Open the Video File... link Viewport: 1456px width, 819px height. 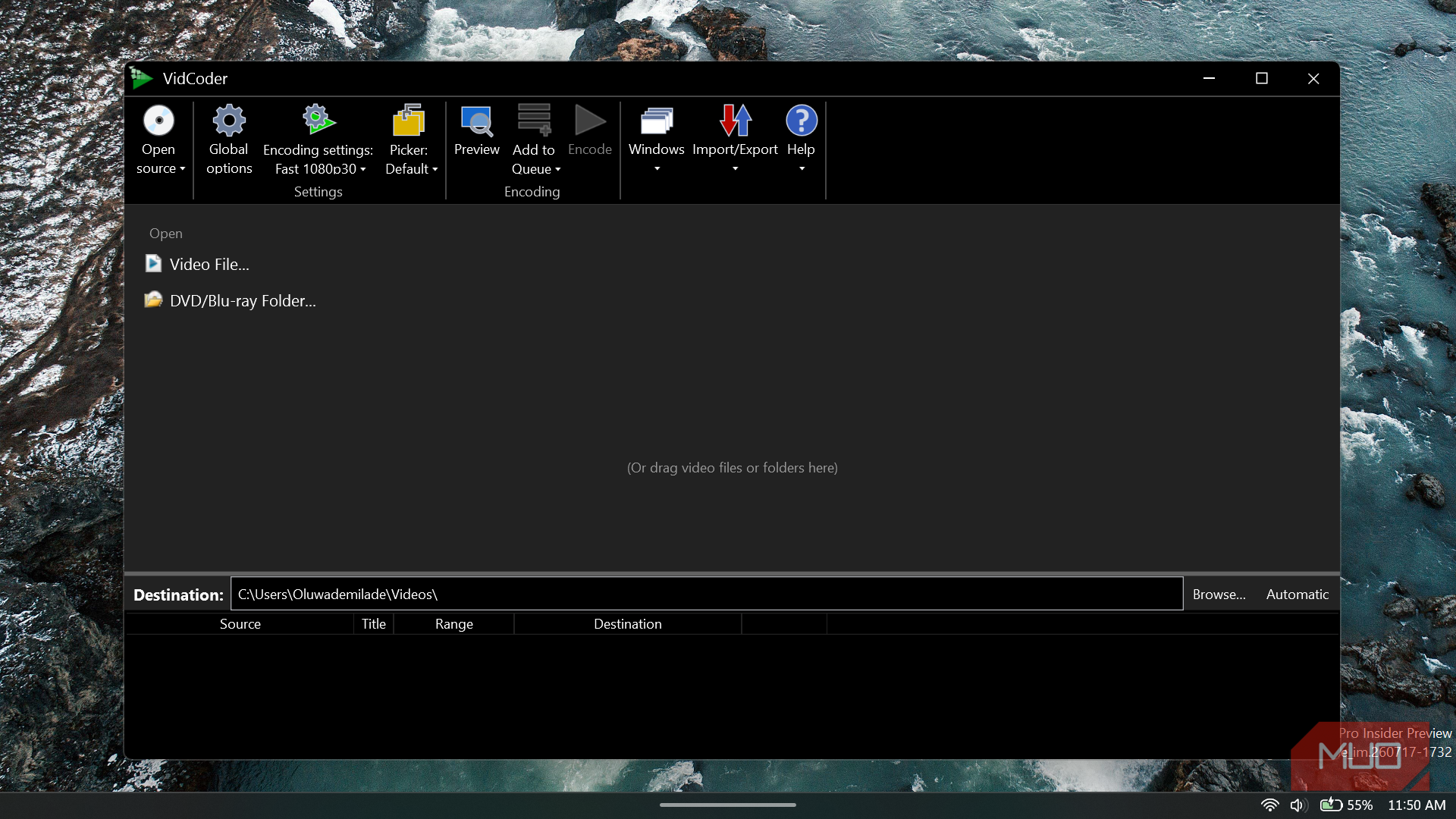coord(209,265)
